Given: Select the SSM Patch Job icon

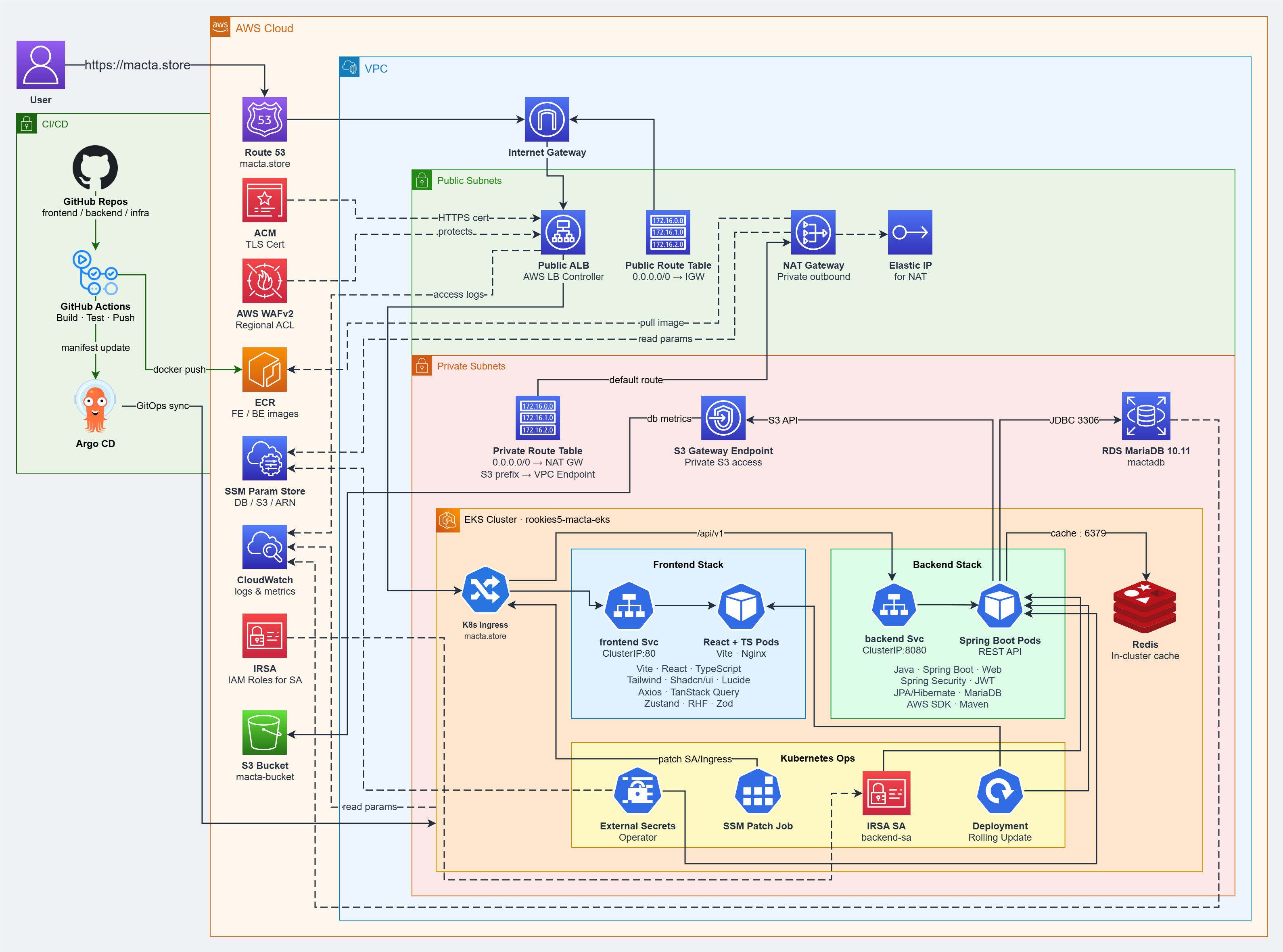Looking at the screenshot, I should tap(758, 791).
